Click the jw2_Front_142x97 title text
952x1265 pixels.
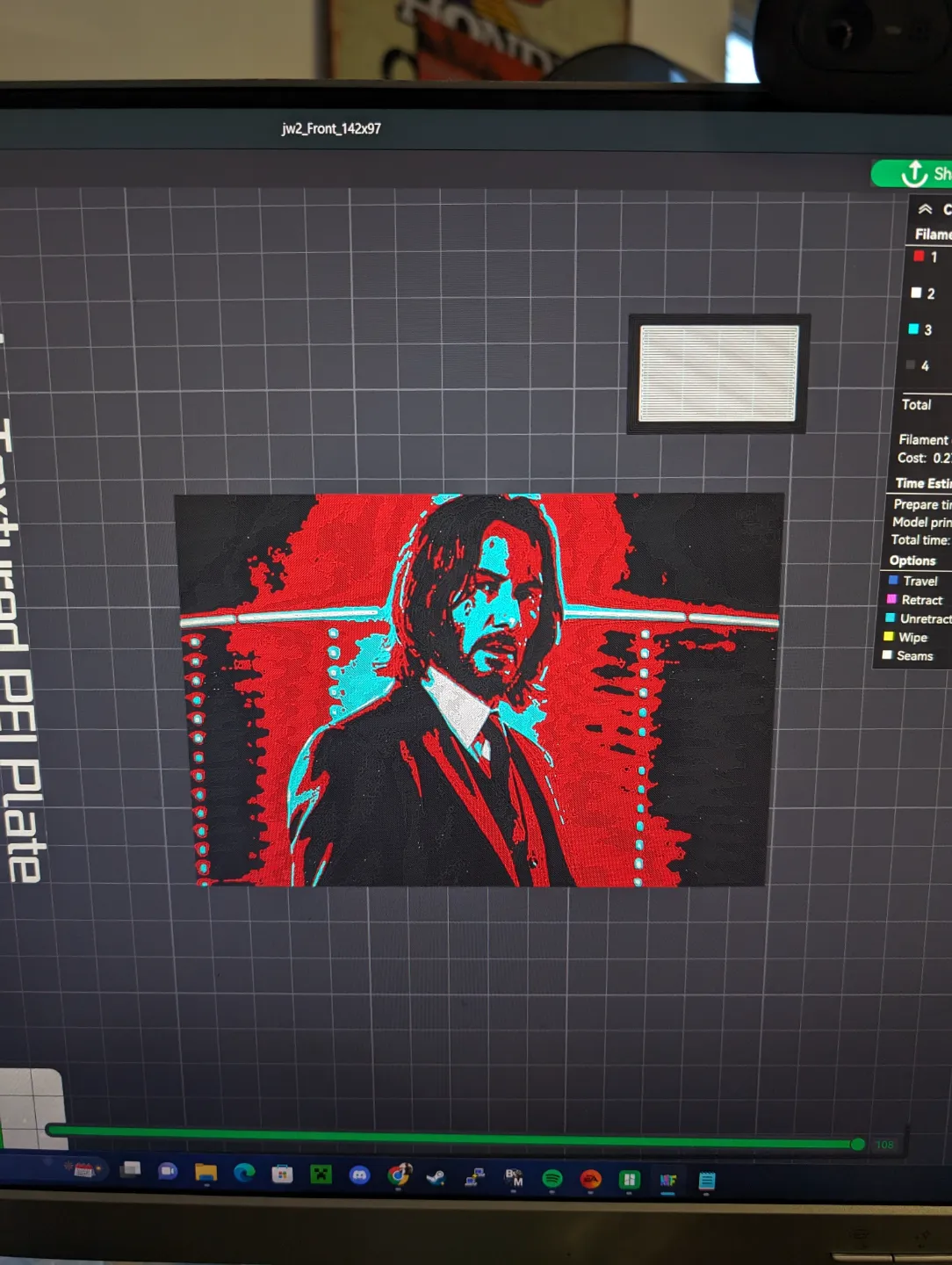click(331, 128)
